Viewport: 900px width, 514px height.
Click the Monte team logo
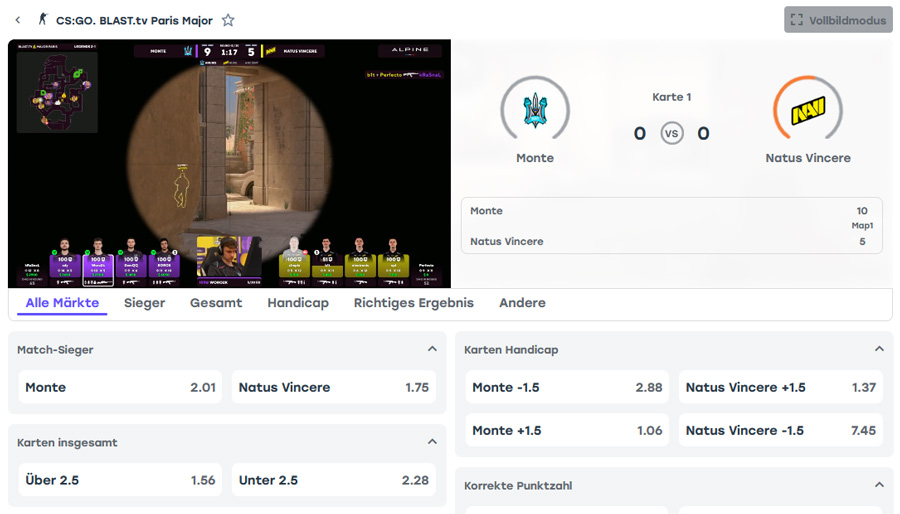(535, 110)
